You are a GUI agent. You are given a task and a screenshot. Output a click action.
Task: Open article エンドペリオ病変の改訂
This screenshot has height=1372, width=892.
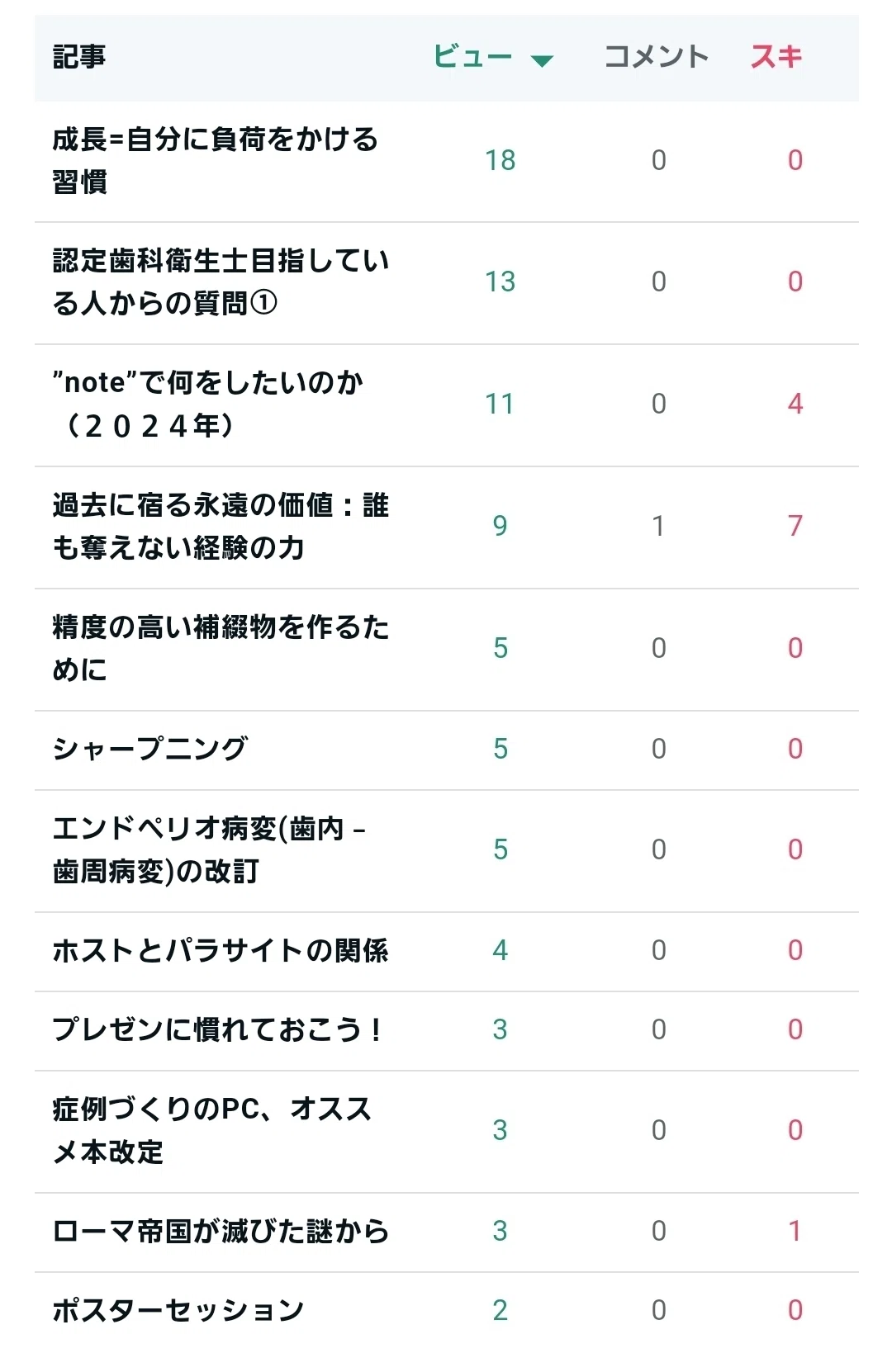tap(209, 849)
